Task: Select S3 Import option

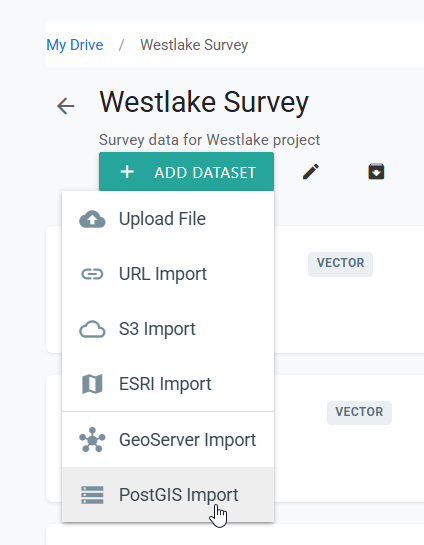Action: point(168,329)
